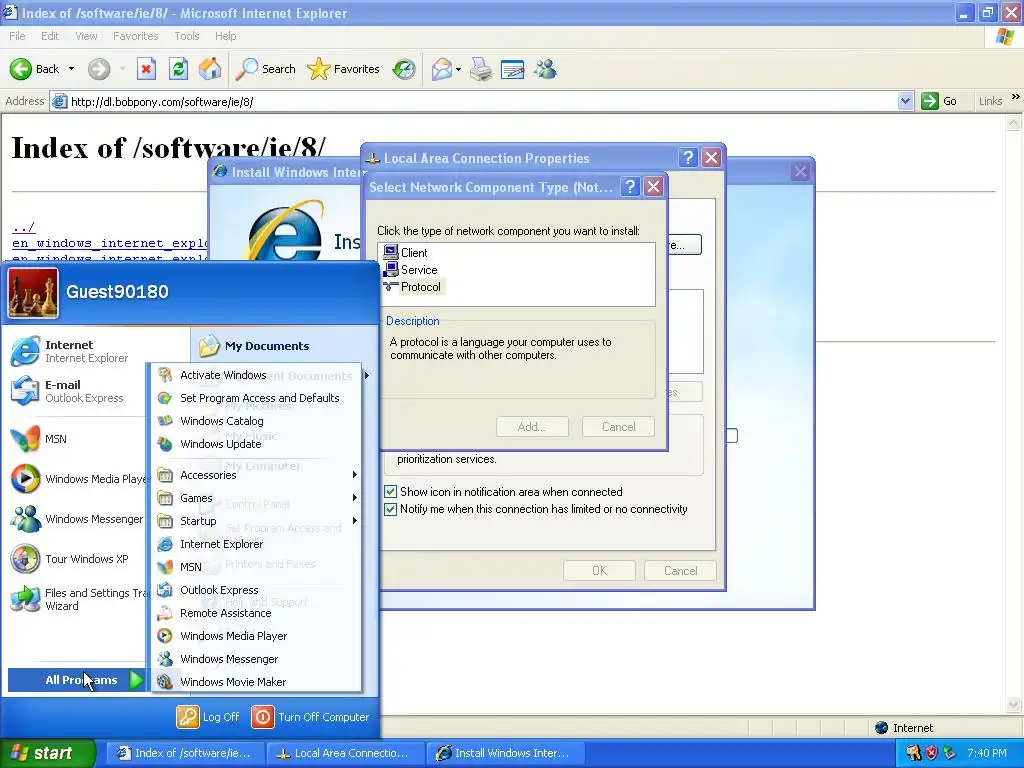Click the Guest90180 user picture
The image size is (1024, 768).
point(33,293)
